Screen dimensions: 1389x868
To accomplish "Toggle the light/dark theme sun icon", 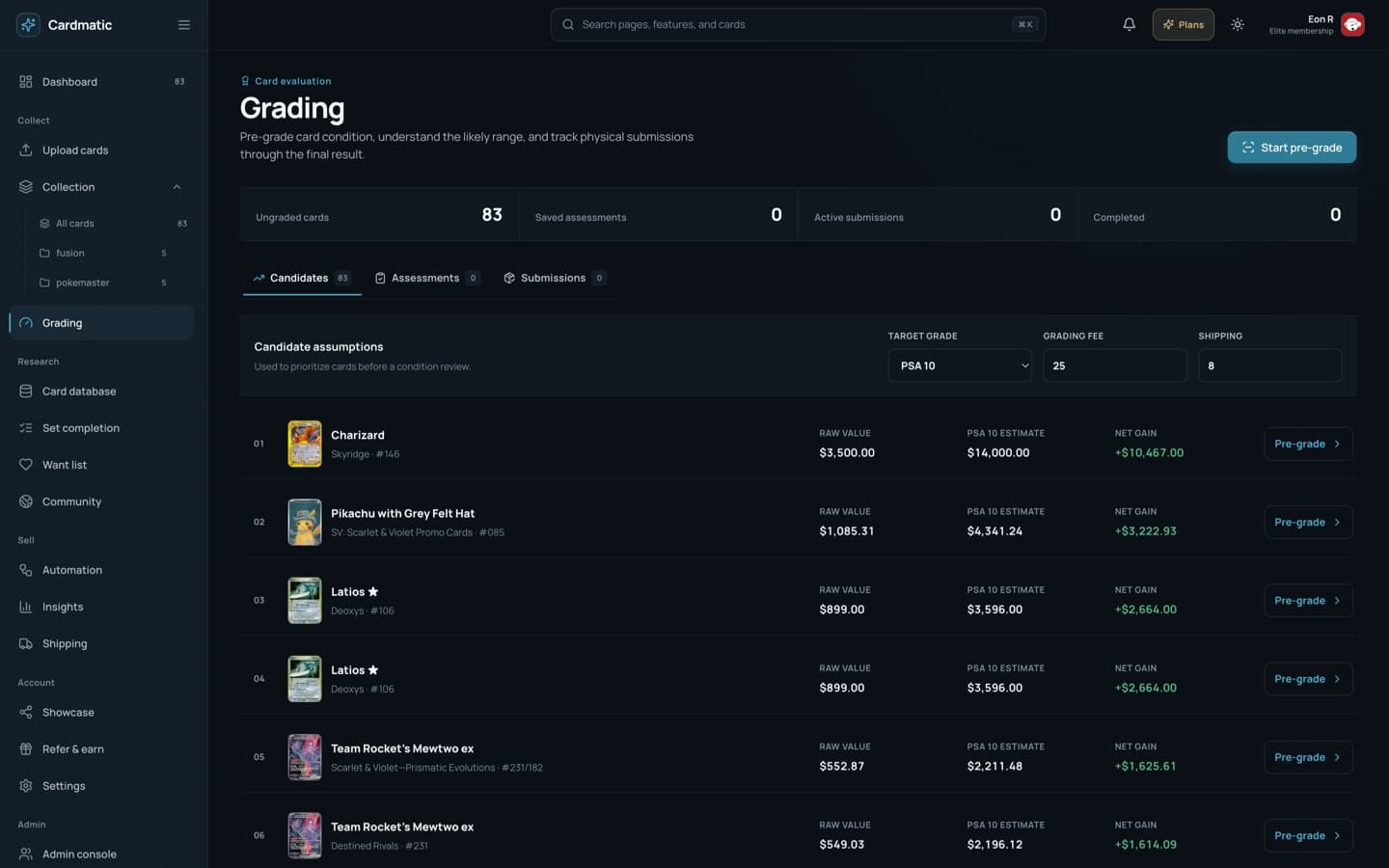I will (1238, 24).
